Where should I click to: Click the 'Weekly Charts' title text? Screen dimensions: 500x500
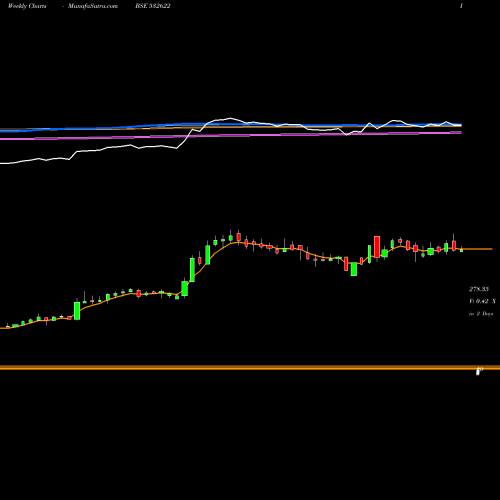point(27,6)
